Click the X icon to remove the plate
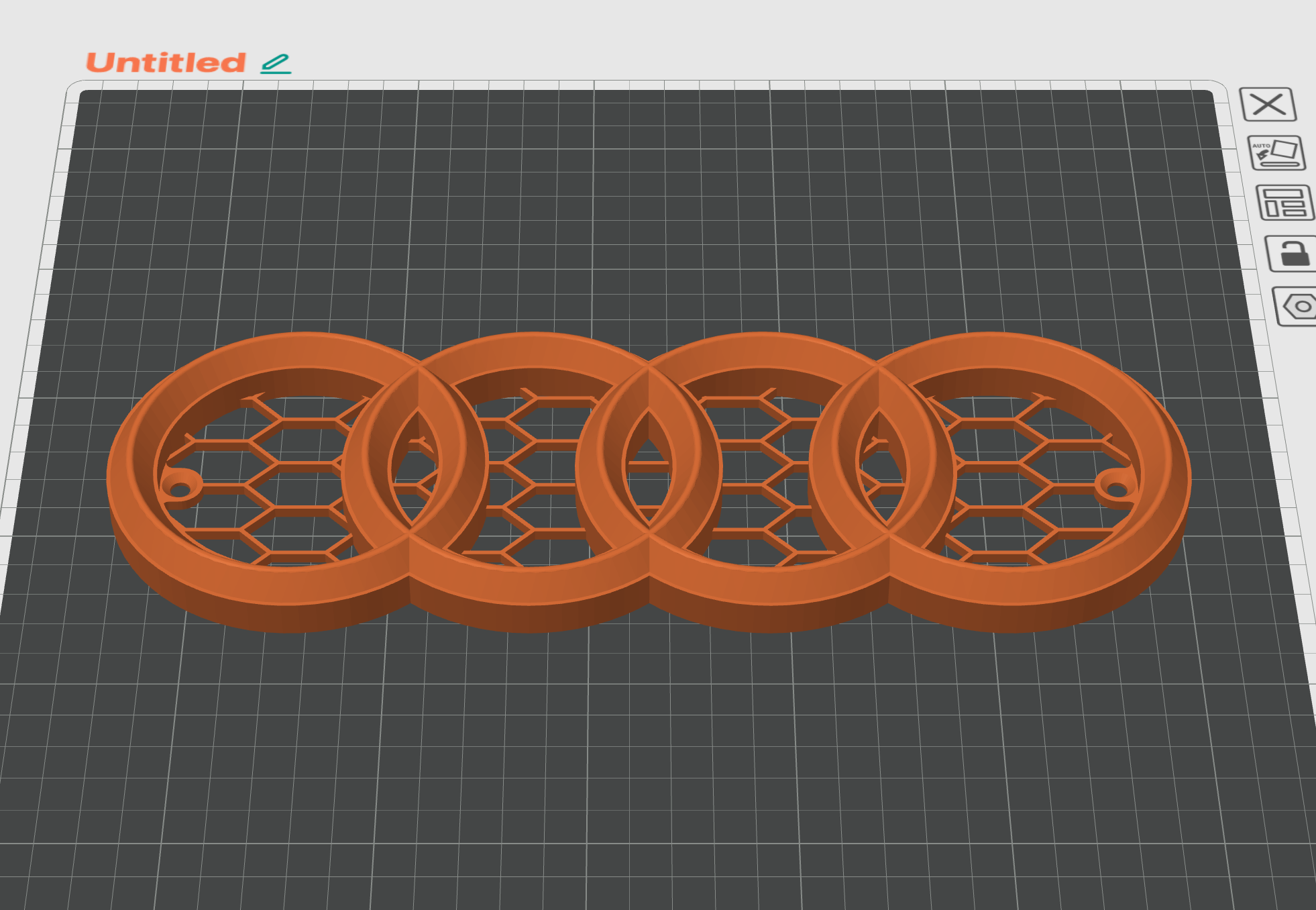This screenshot has height=910, width=1316. [1268, 105]
